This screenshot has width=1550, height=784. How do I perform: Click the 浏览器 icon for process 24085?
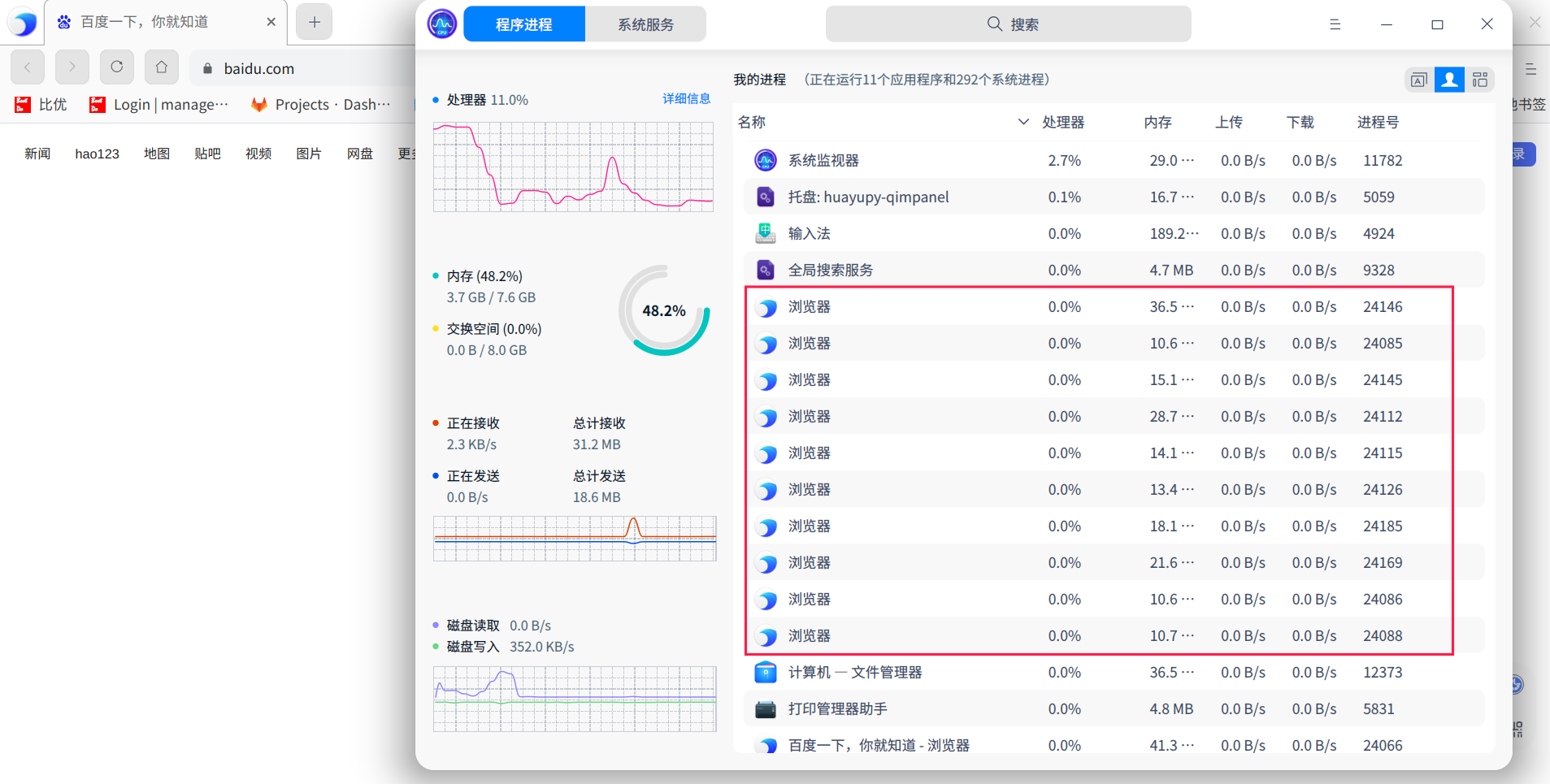pos(766,344)
